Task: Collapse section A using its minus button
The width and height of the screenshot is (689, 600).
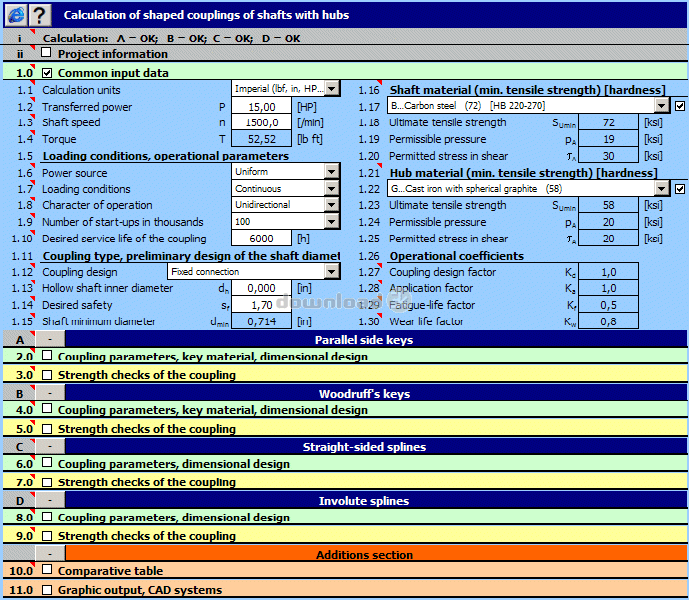Action: [49, 340]
